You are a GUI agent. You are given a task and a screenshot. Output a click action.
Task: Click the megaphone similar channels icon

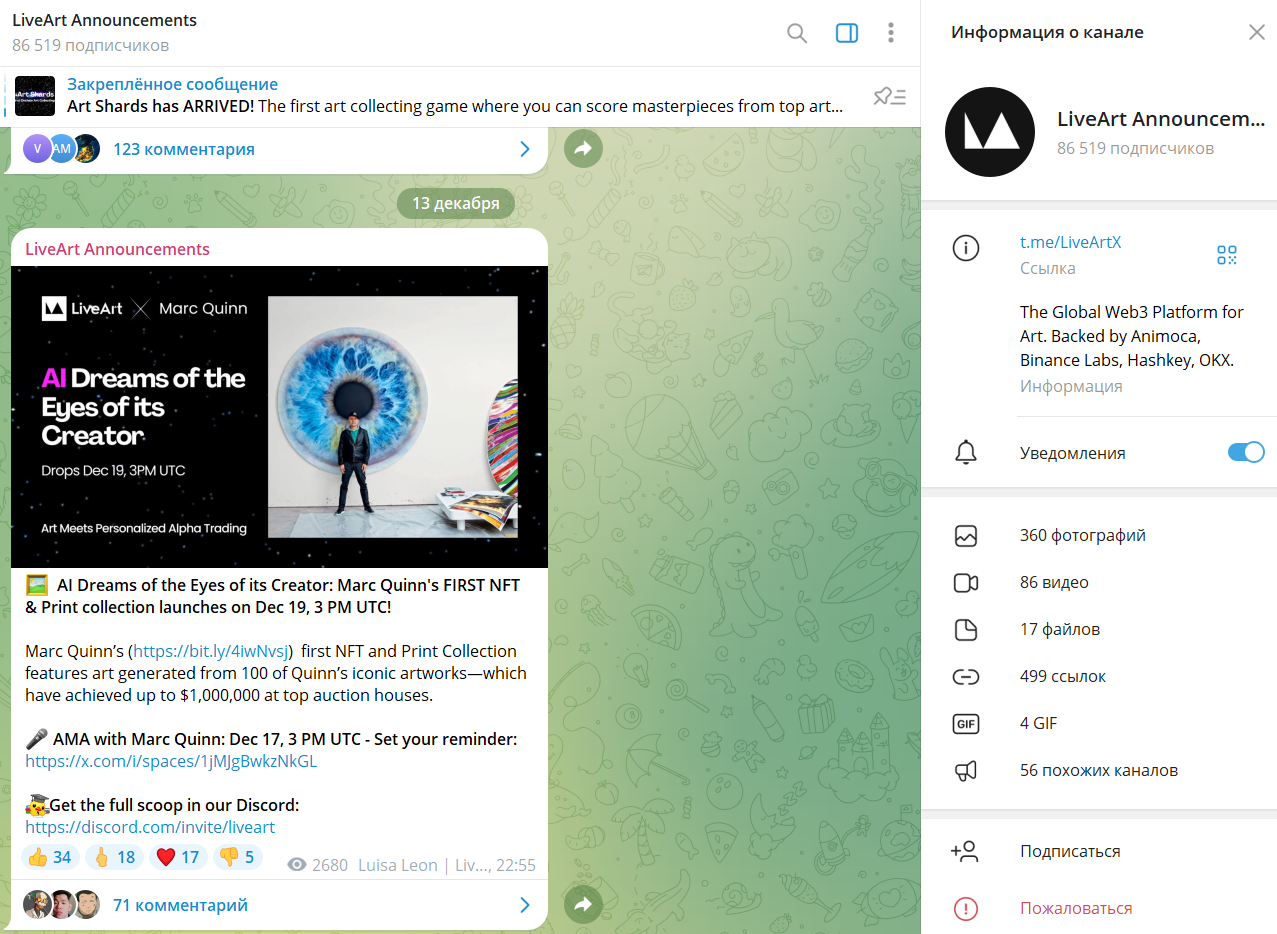966,771
